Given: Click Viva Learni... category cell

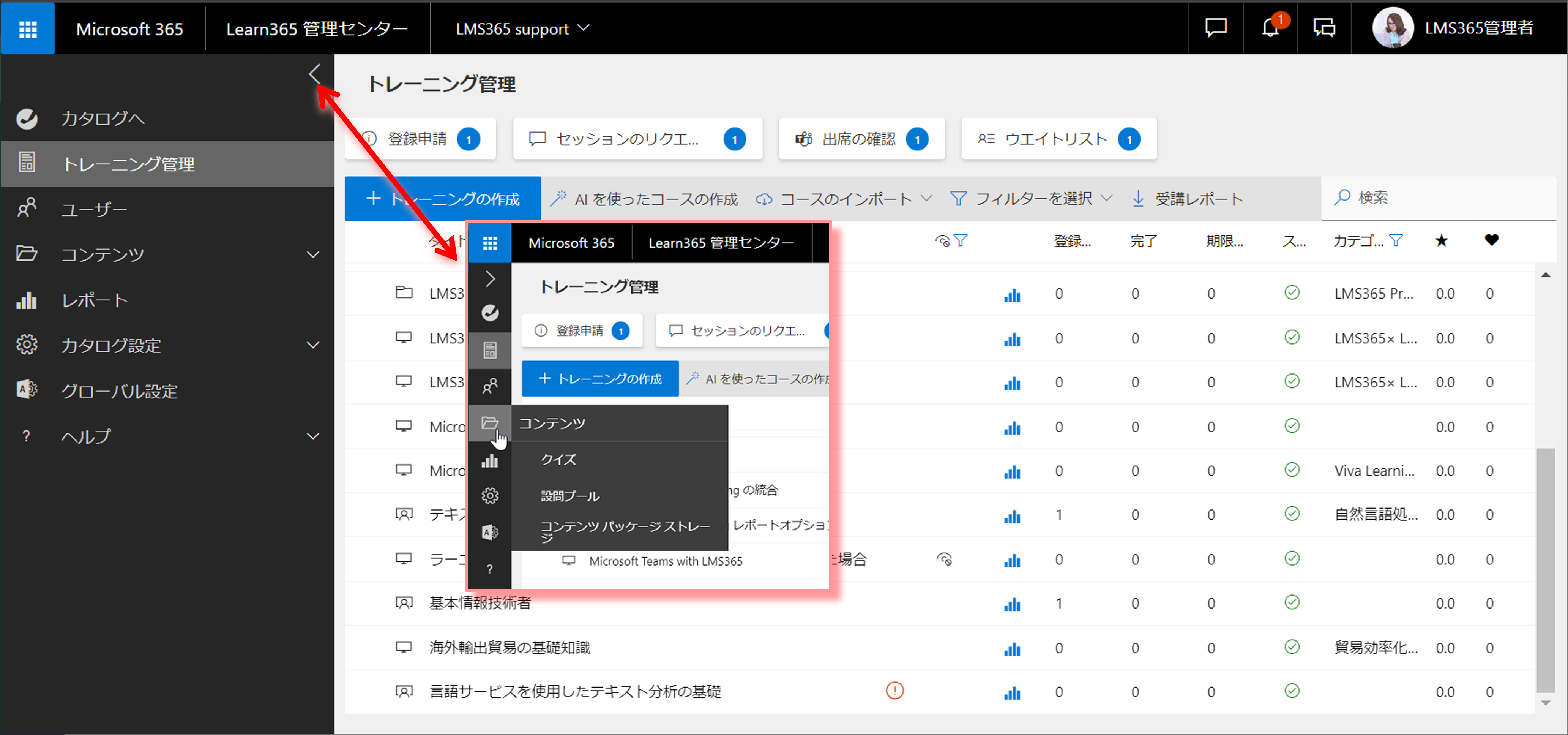Looking at the screenshot, I should click(1374, 471).
